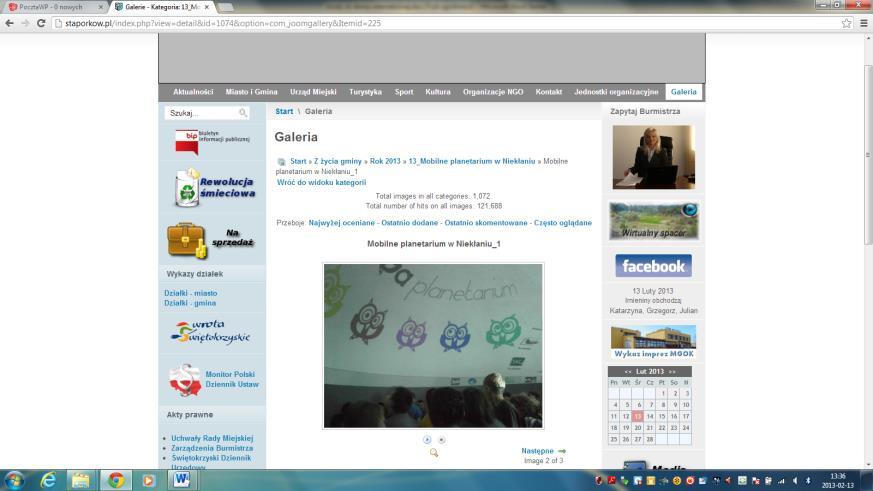Open the facebook button
Screen dimensions: 873x491
click(x=653, y=266)
